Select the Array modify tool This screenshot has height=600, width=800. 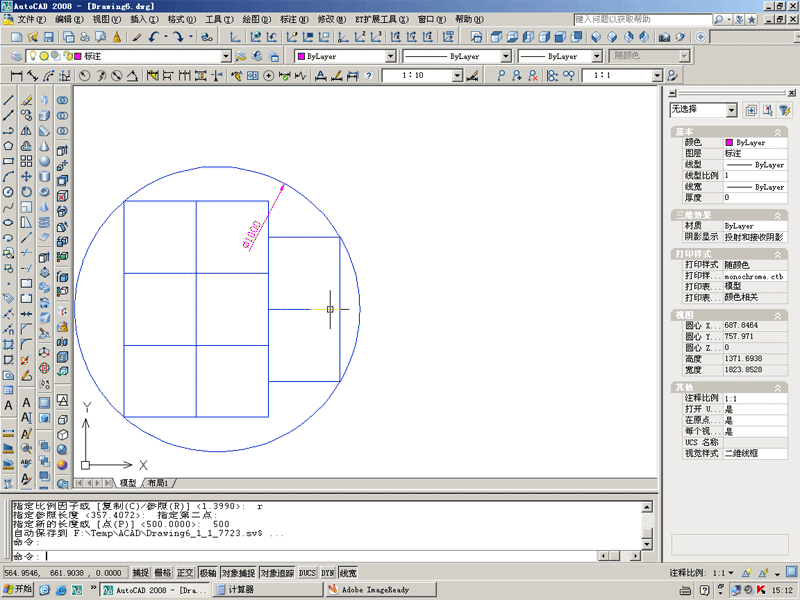tap(27, 161)
